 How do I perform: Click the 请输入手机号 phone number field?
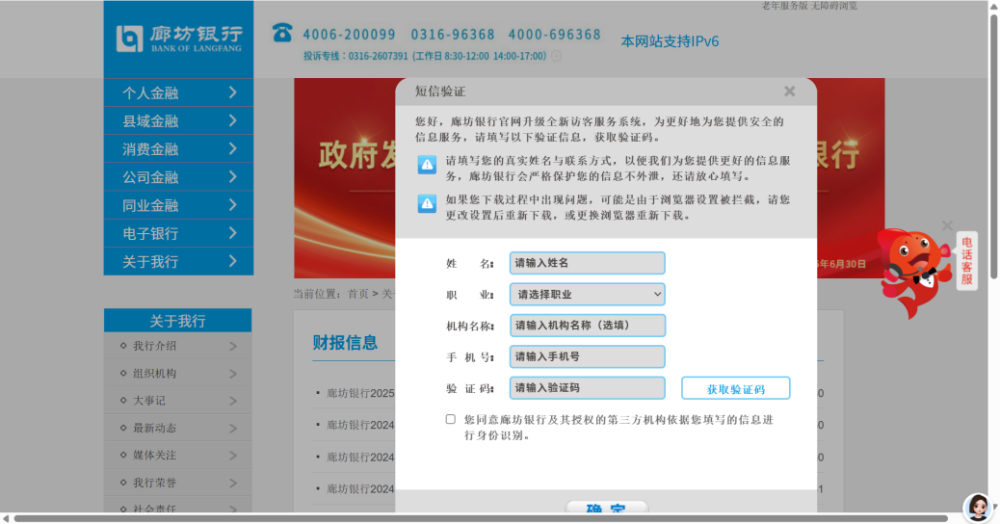pos(587,357)
